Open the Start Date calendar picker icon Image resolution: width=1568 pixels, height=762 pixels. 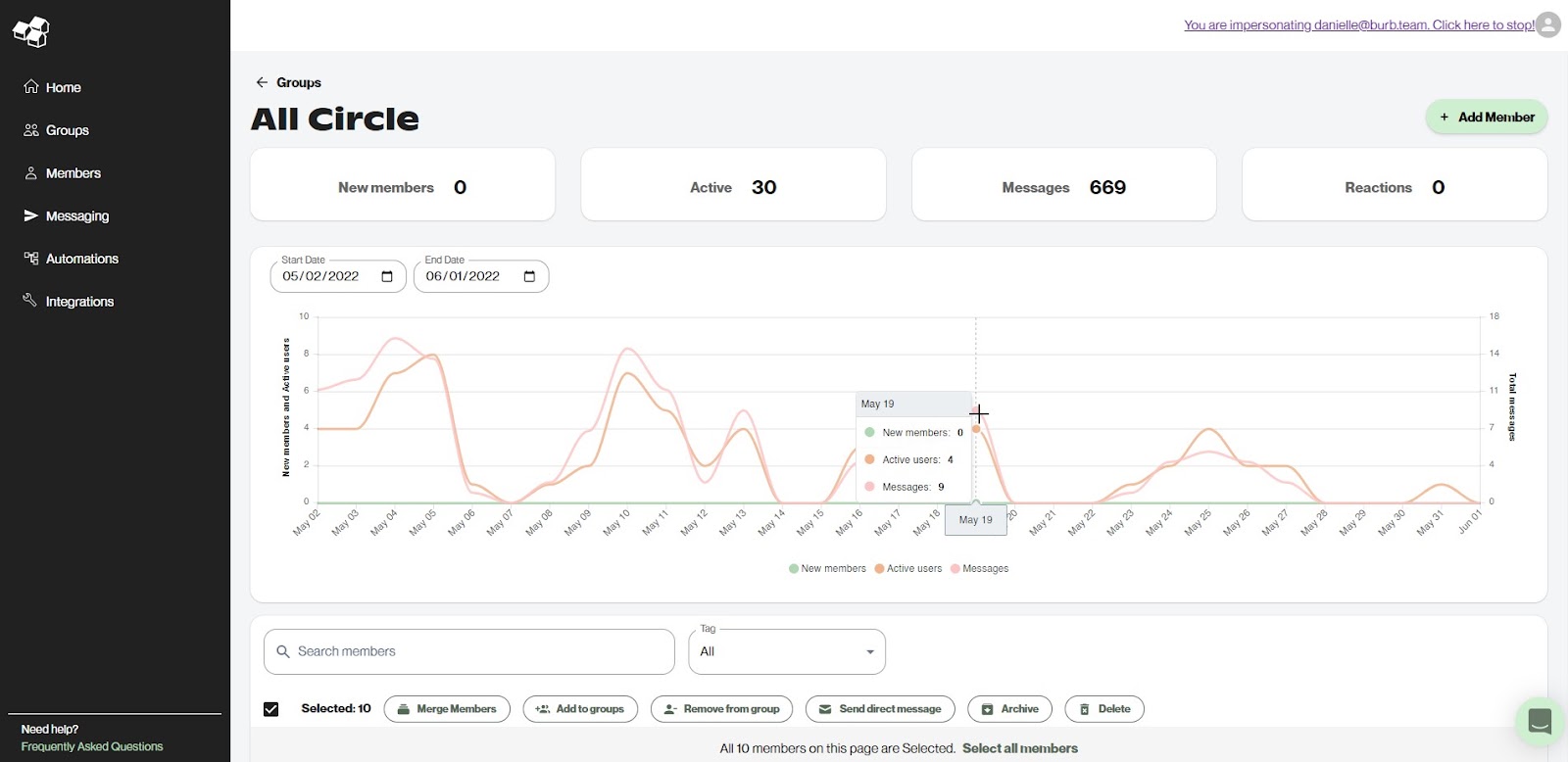(x=387, y=276)
